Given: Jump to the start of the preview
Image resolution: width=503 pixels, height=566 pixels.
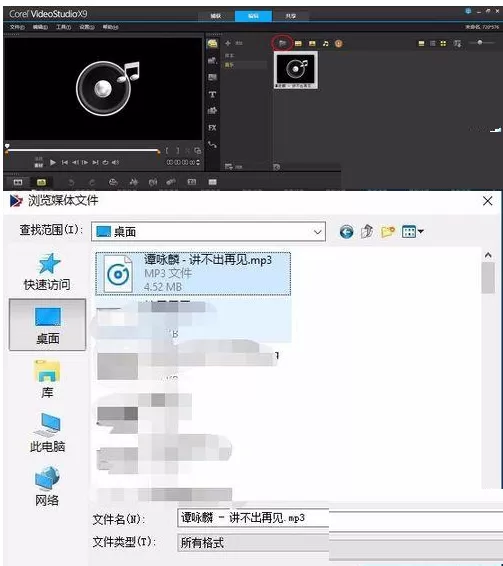Looking at the screenshot, I should tap(65, 162).
